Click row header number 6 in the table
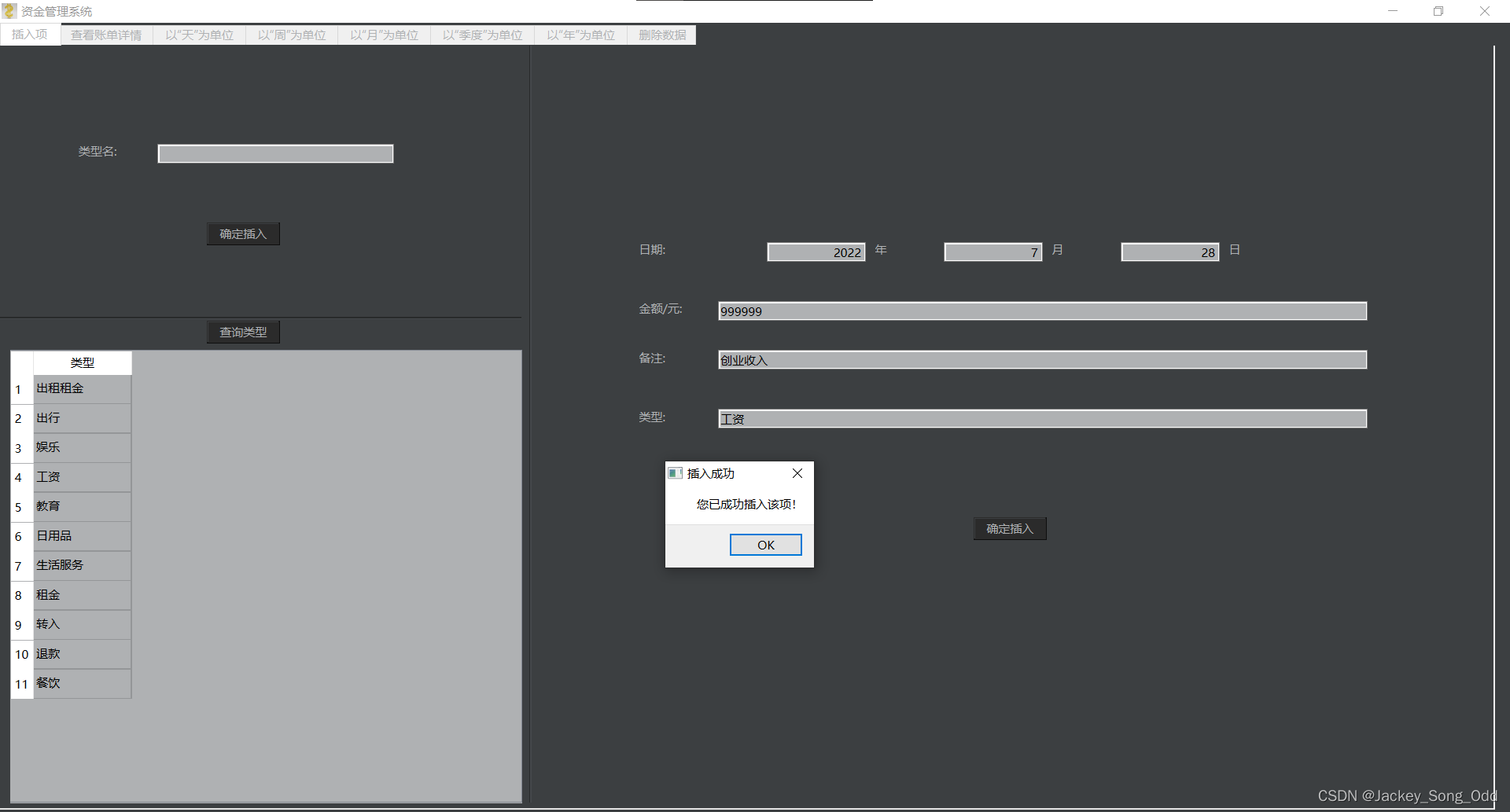Screen dimensions: 1510x812 pos(22,536)
